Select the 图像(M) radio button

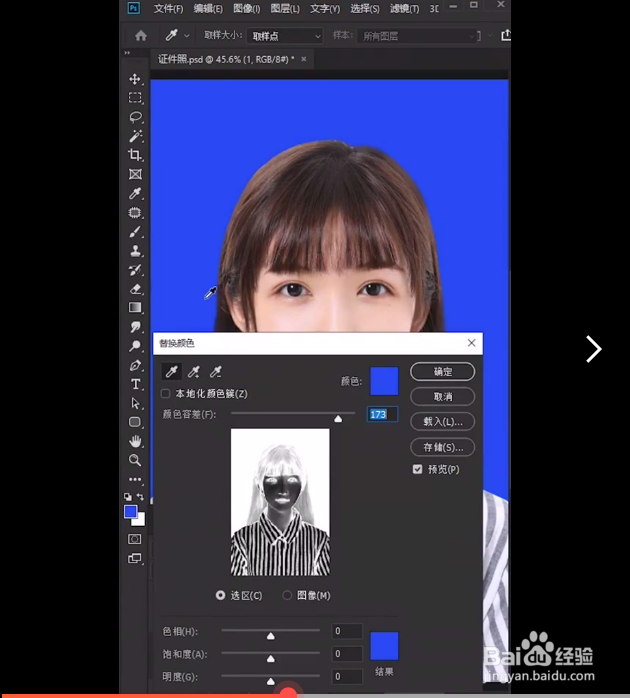click(287, 595)
